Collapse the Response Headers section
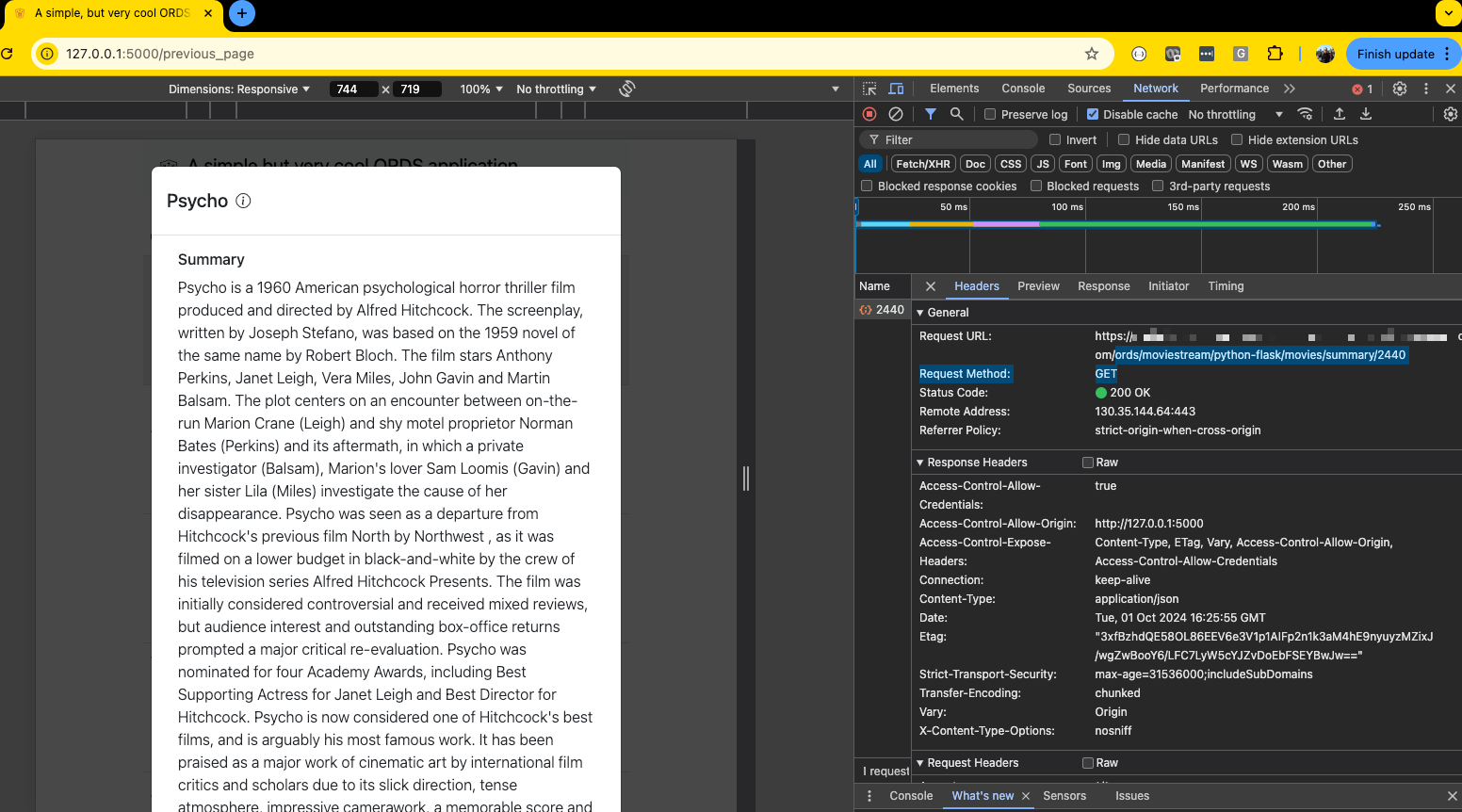The height and width of the screenshot is (812, 1462). tap(920, 463)
